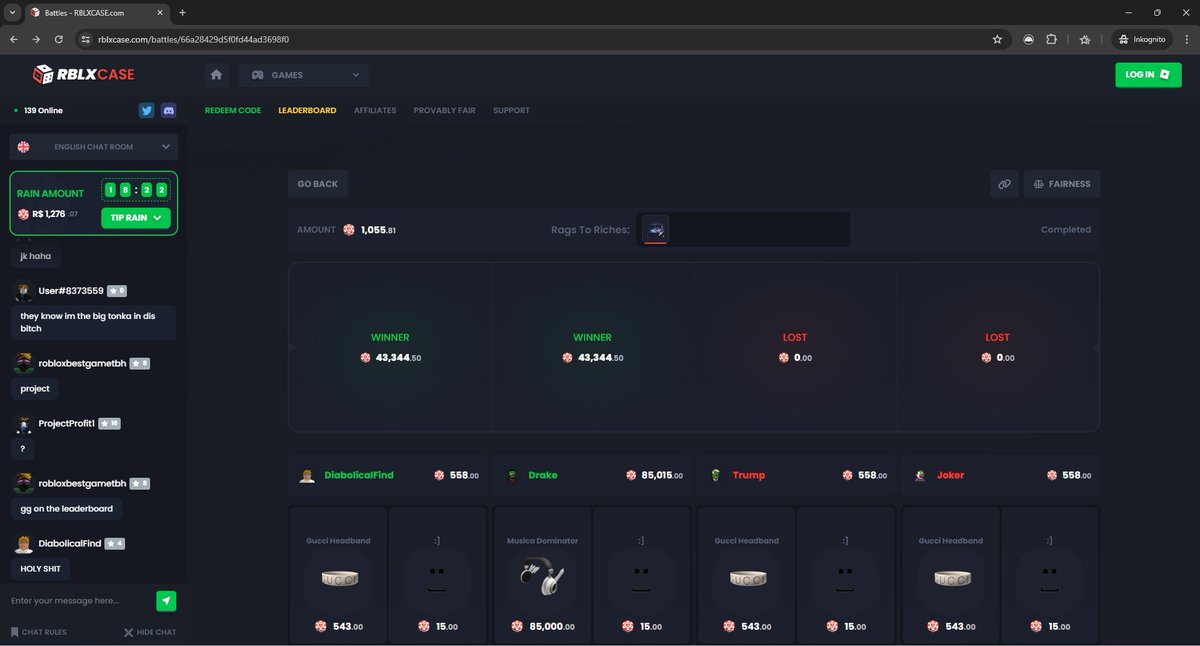Open the Discord icon next to Twitter
Image resolution: width=1200 pixels, height=646 pixels.
tap(168, 110)
